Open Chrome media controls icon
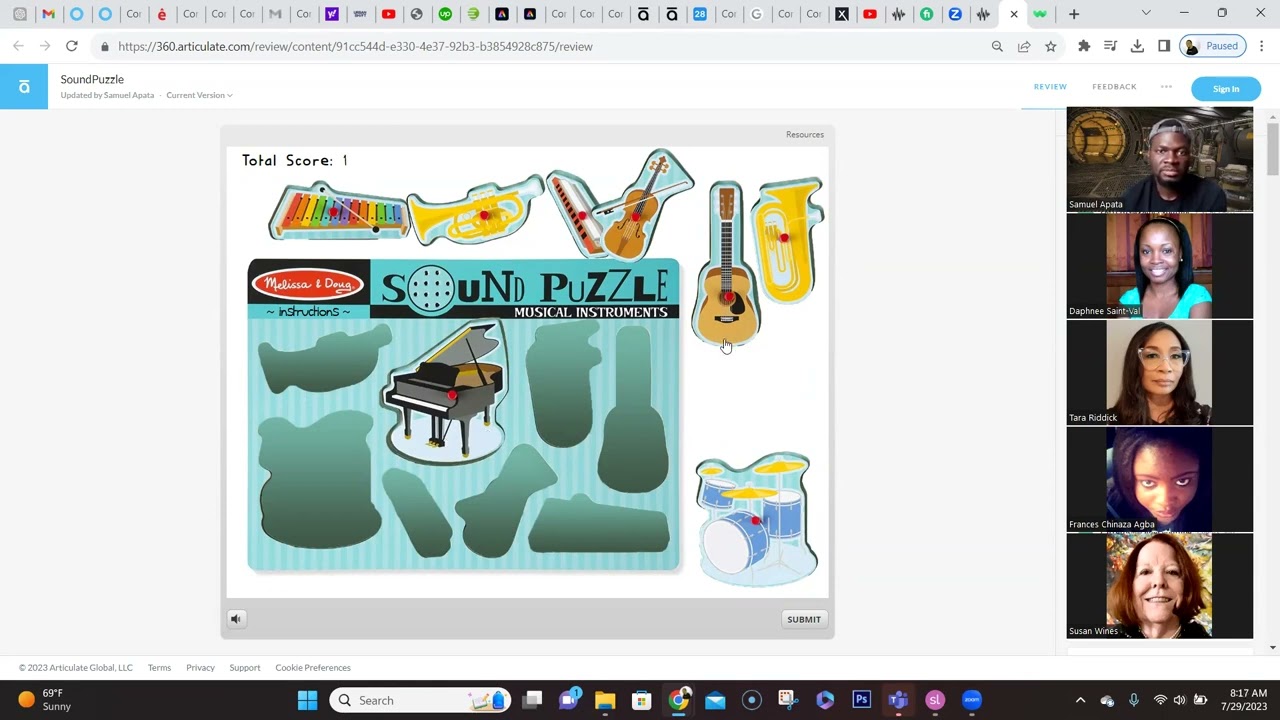The image size is (1280, 720). [x=1110, y=46]
